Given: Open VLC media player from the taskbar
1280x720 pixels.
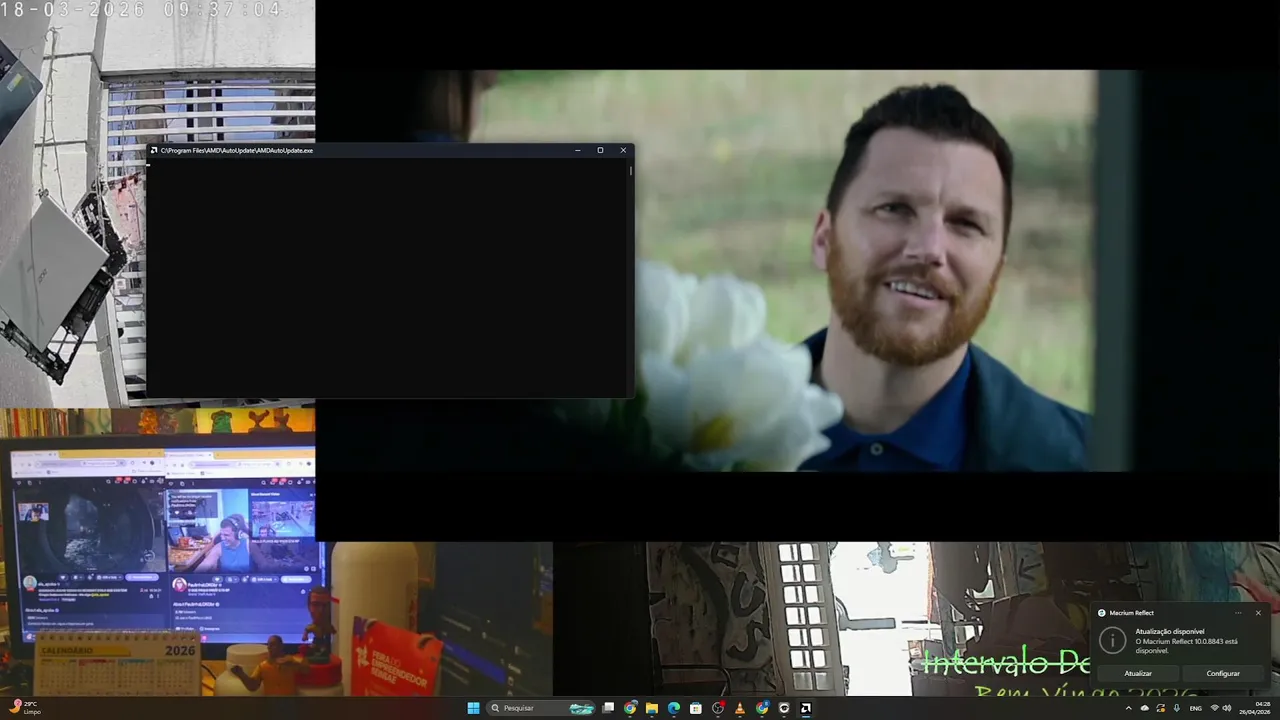Looking at the screenshot, I should [740, 708].
